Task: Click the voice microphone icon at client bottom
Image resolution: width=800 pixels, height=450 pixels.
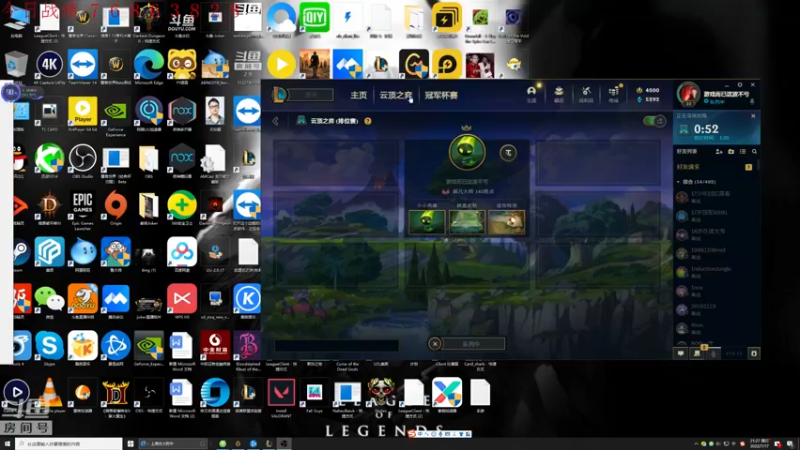Action: click(714, 353)
